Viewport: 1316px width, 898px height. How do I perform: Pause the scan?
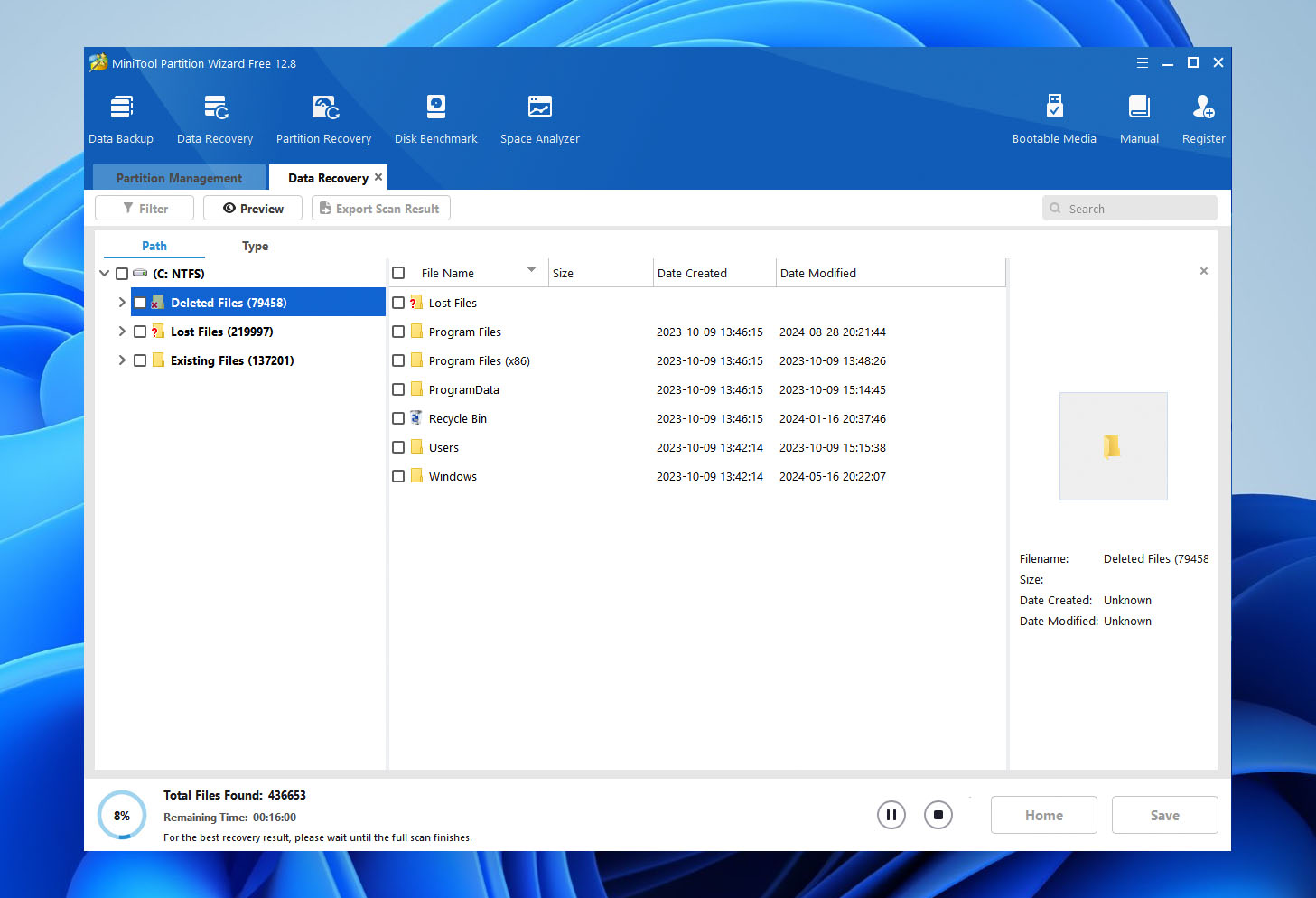coord(891,815)
